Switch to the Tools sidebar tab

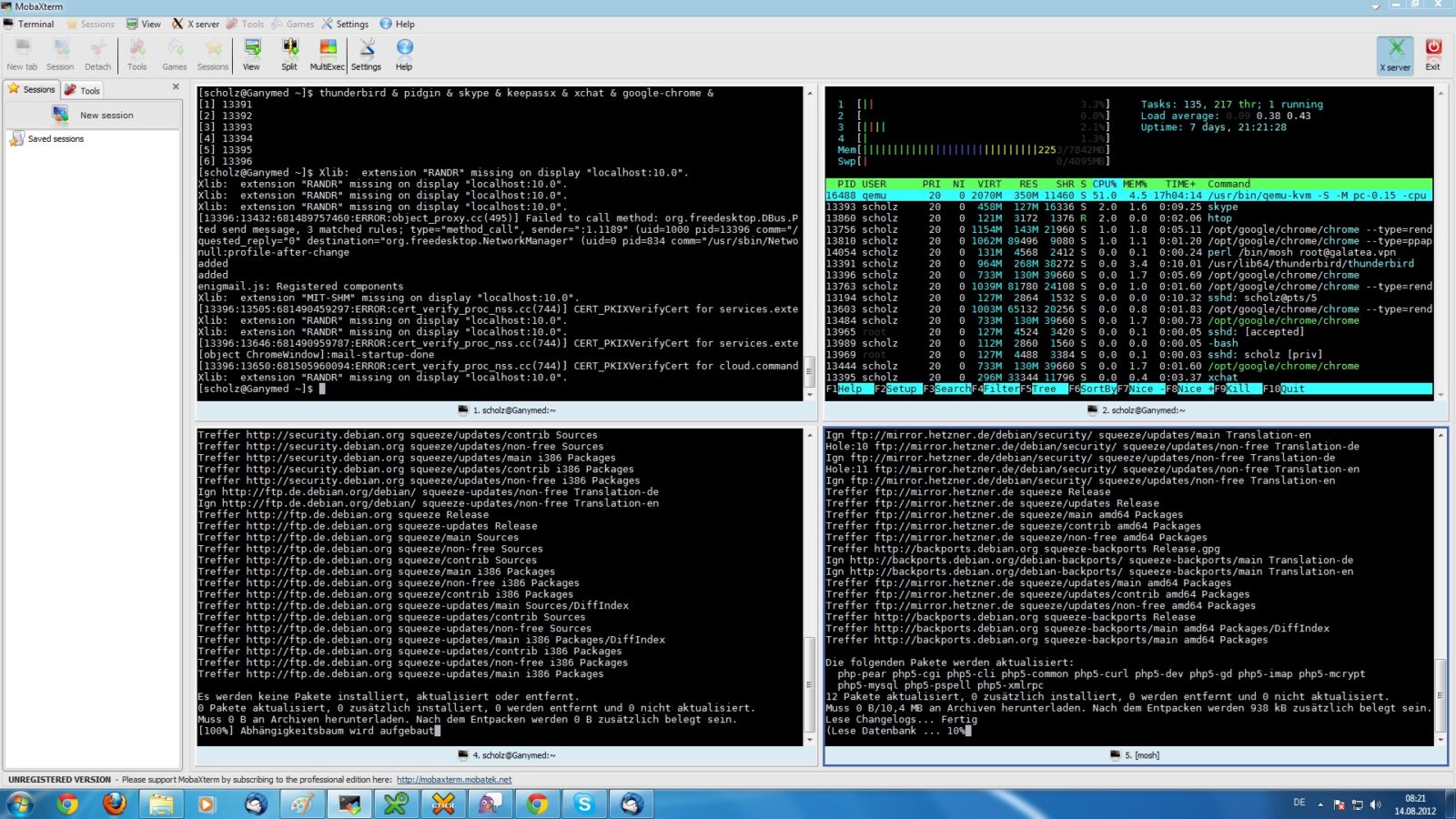pos(82,90)
